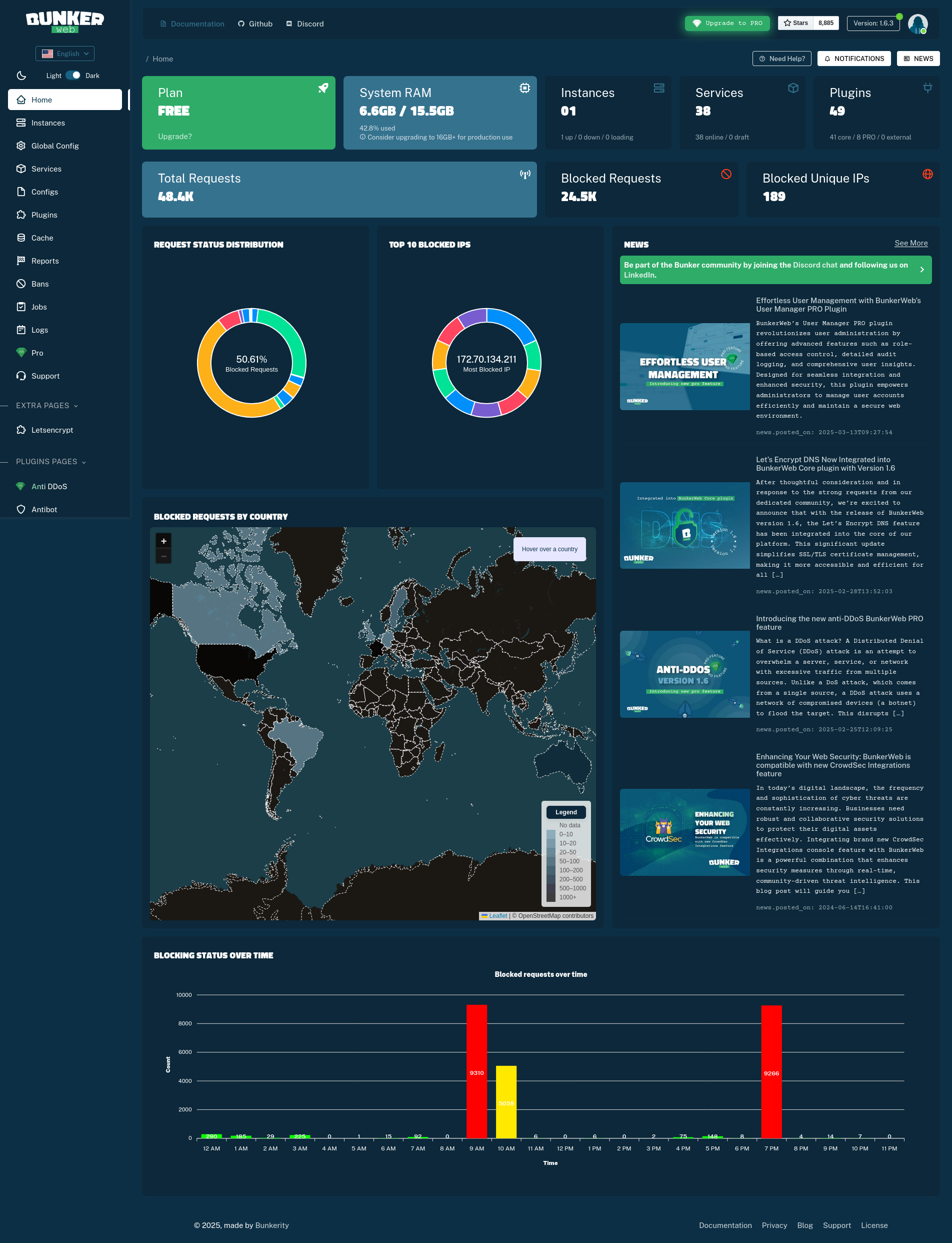This screenshot has width=952, height=1243.
Task: Click the Discord chat community banner arrow
Action: [x=922, y=270]
